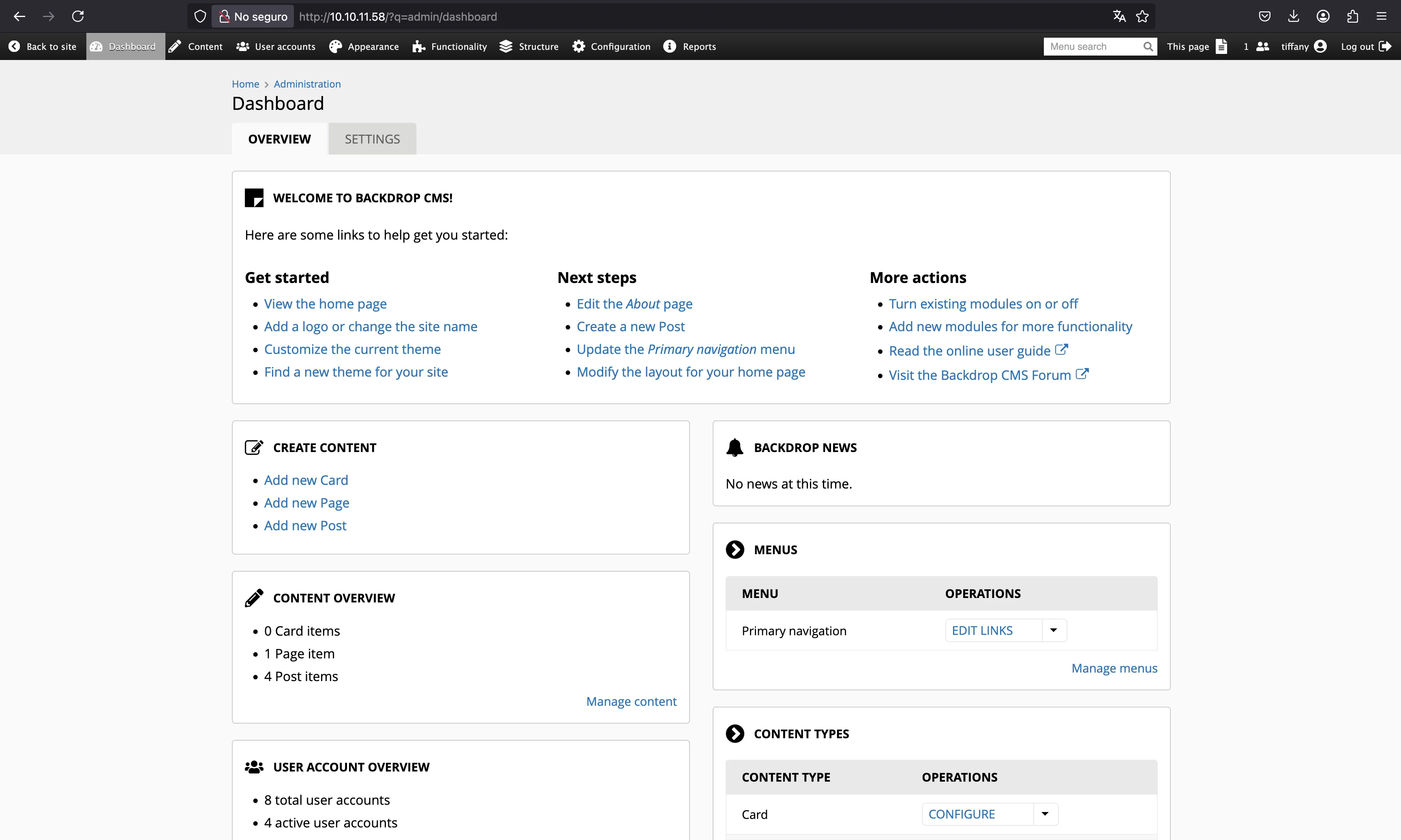This screenshot has height=840, width=1401.
Task: Open the Pocket save icon
Action: pyautogui.click(x=1265, y=16)
